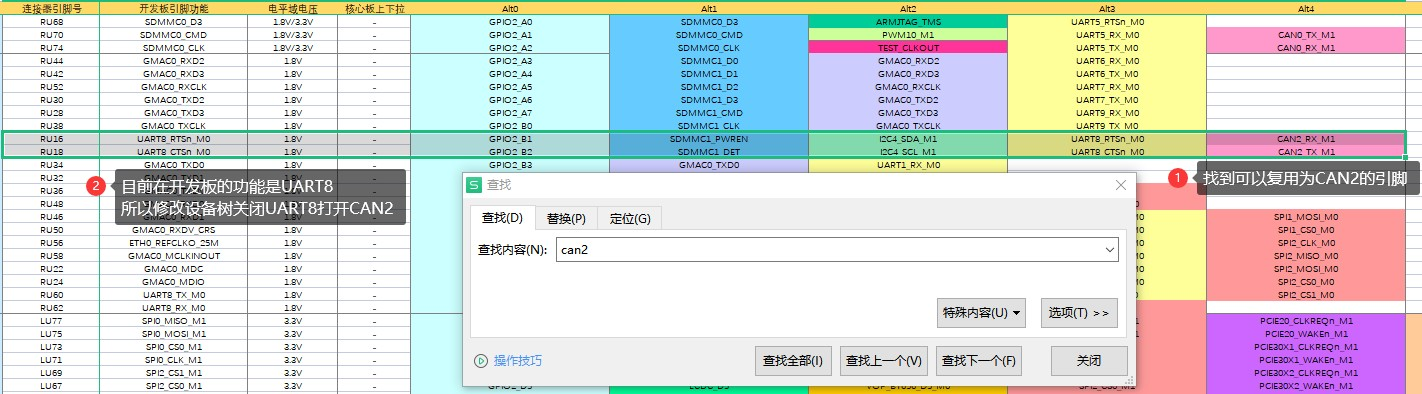Select cell RU68

(x=50, y=21)
